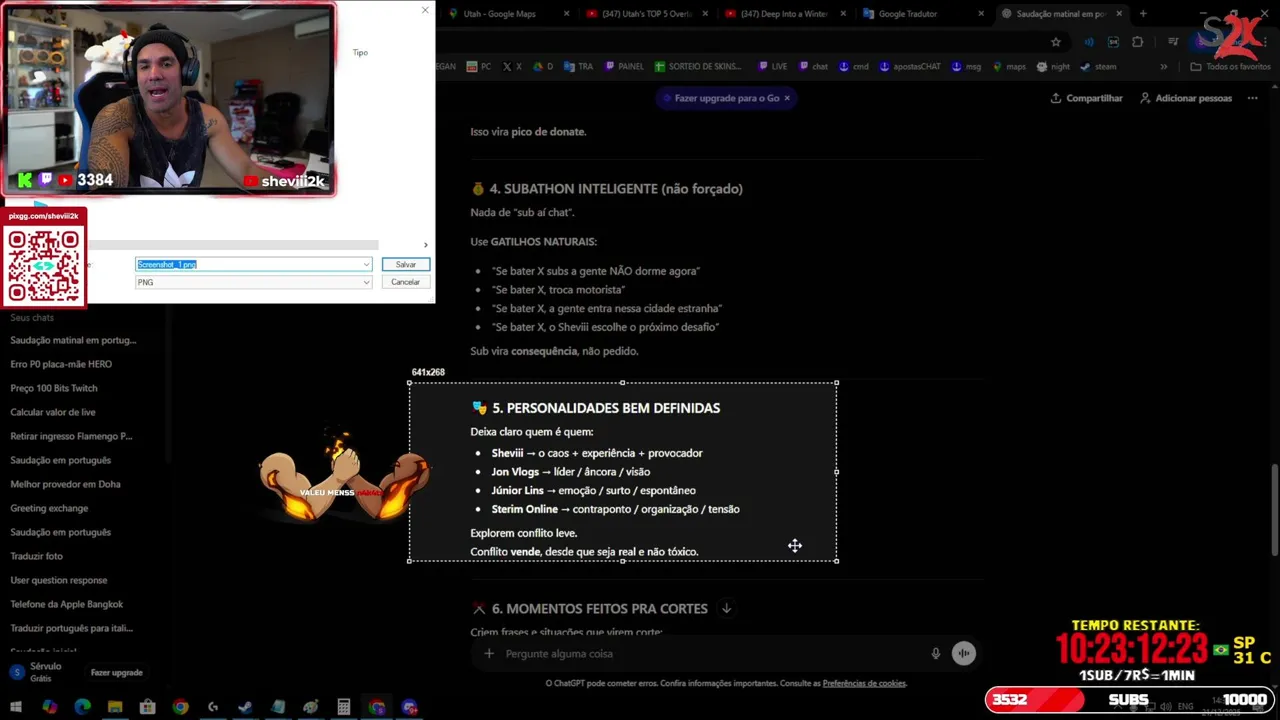The height and width of the screenshot is (720, 1280).
Task: Switch to the Deep Into a Winter tab
Action: [784, 14]
